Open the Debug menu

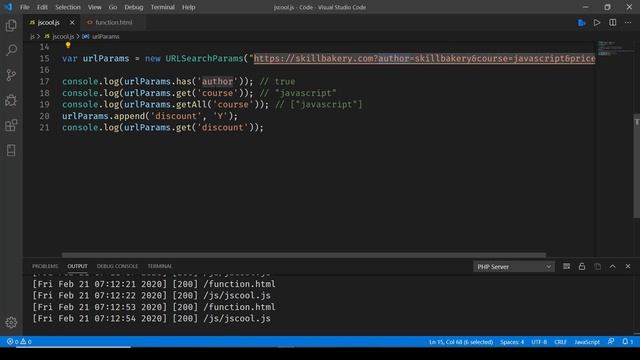[x=133, y=7]
